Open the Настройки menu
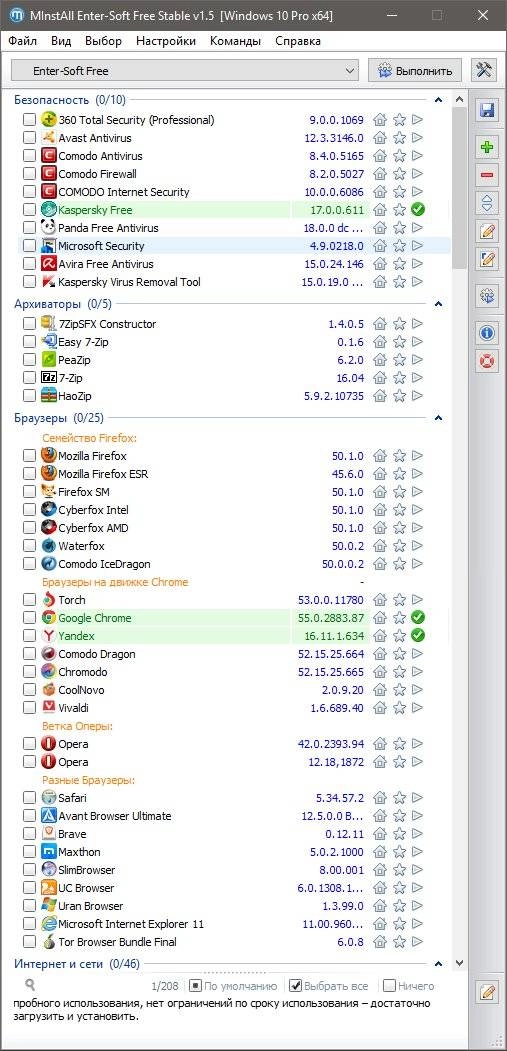Viewport: 507px width, 1051px height. (x=166, y=41)
